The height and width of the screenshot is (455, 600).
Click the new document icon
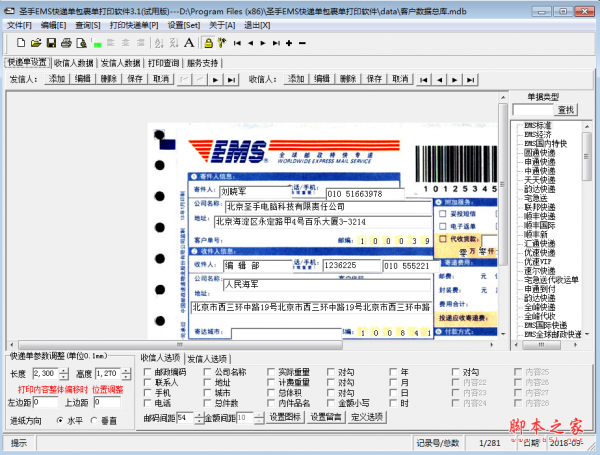(21, 43)
